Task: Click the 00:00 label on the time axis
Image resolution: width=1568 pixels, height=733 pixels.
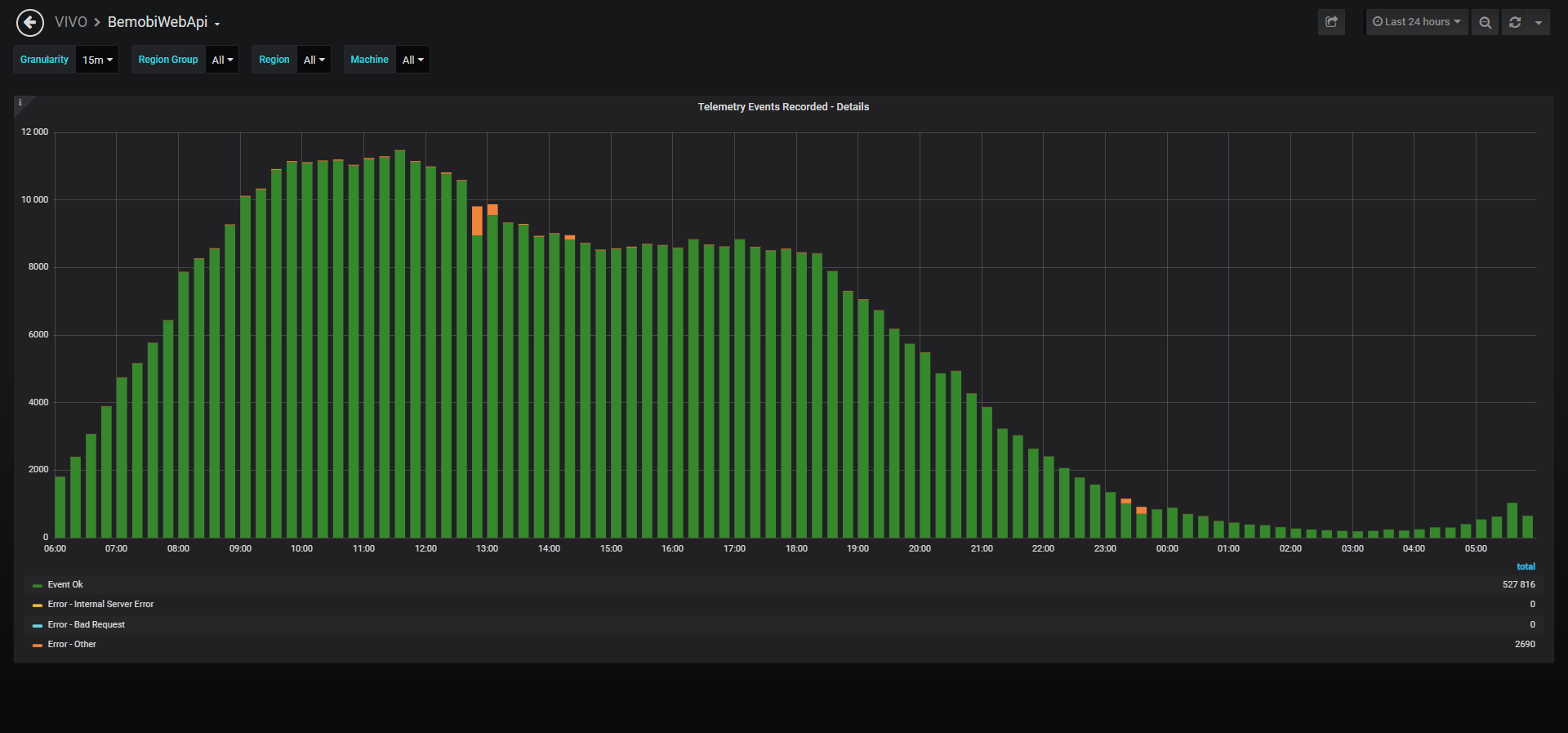Action: coord(1167,548)
